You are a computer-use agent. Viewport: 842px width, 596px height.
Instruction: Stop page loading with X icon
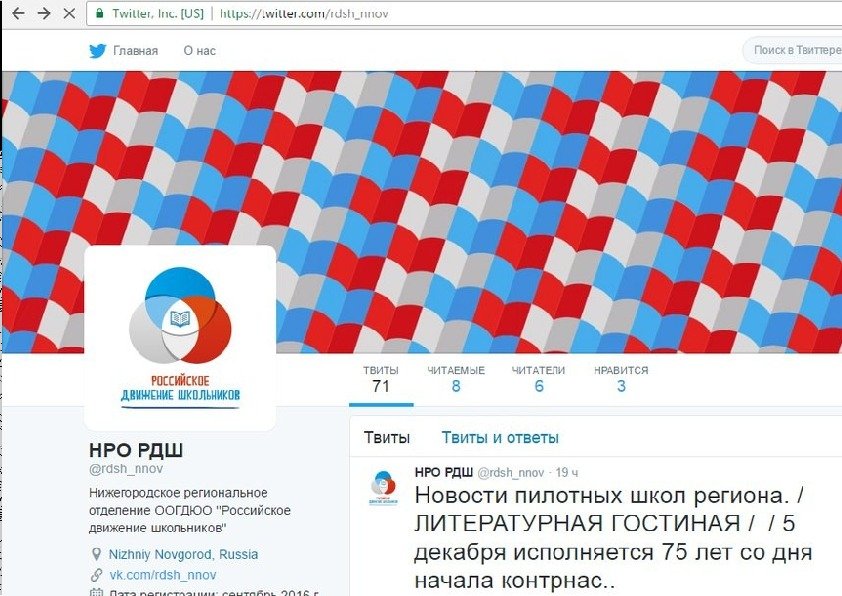point(69,13)
